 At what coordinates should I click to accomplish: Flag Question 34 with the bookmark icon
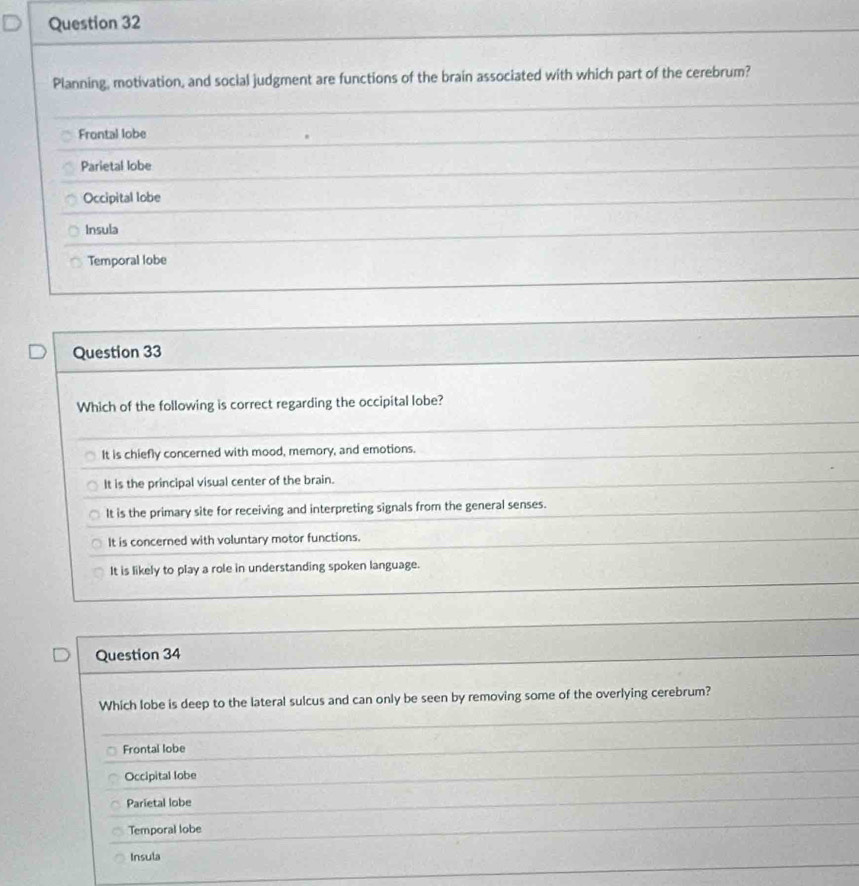(x=65, y=656)
